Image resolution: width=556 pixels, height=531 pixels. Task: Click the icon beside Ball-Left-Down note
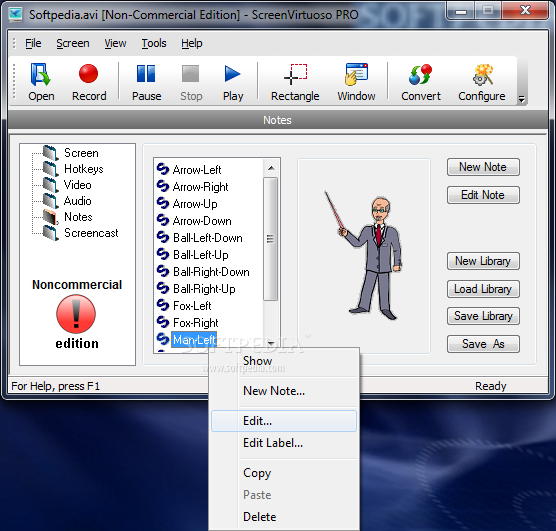click(163, 237)
